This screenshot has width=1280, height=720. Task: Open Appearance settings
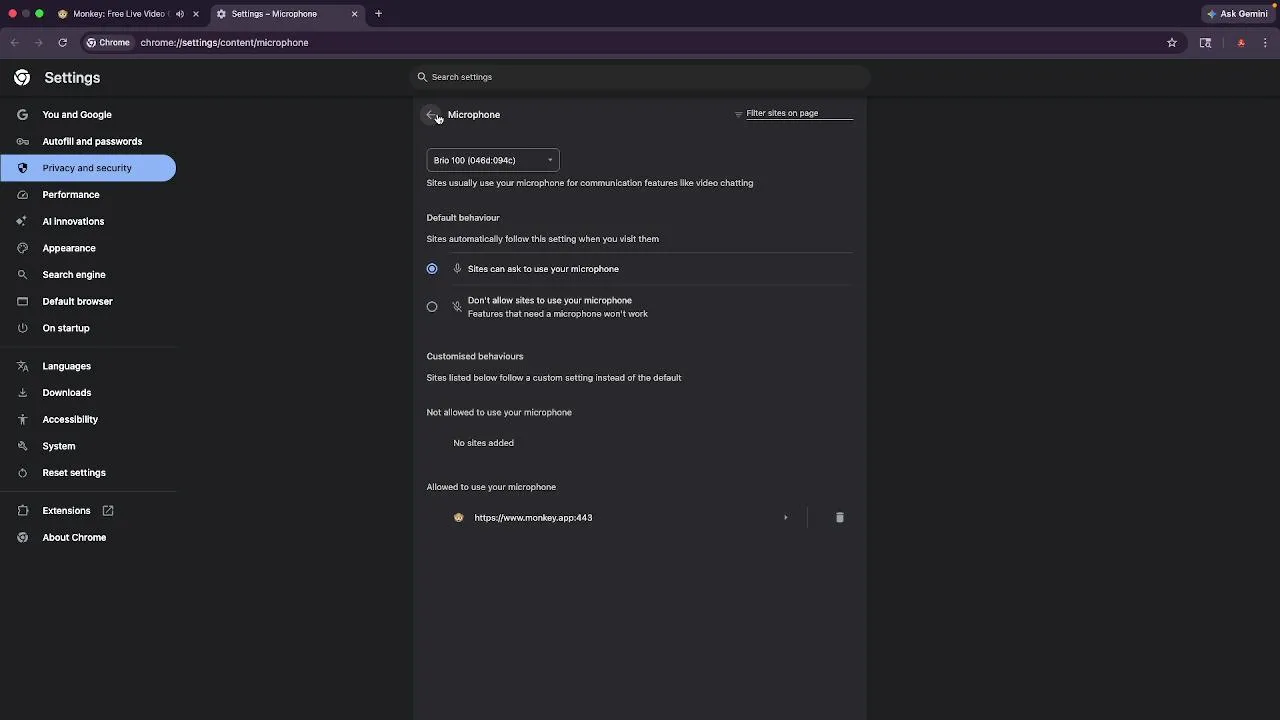[x=69, y=248]
